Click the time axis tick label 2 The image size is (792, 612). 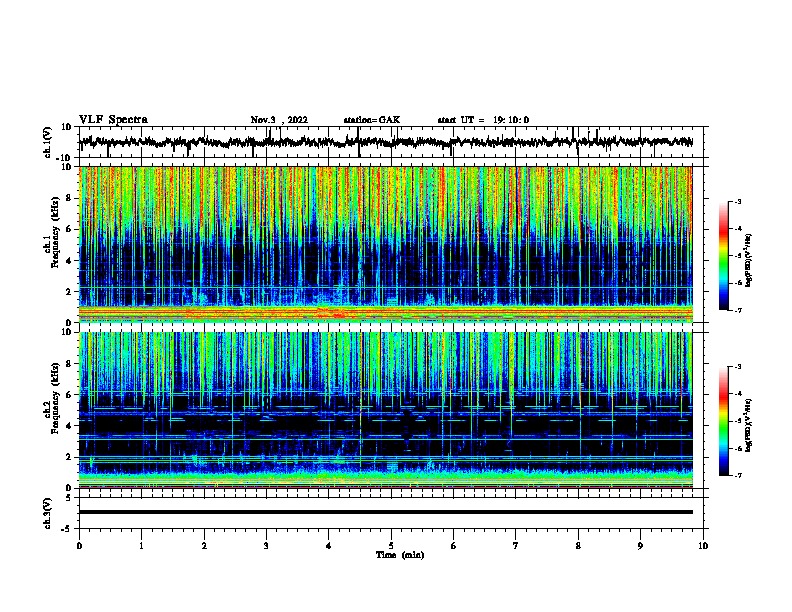(204, 546)
